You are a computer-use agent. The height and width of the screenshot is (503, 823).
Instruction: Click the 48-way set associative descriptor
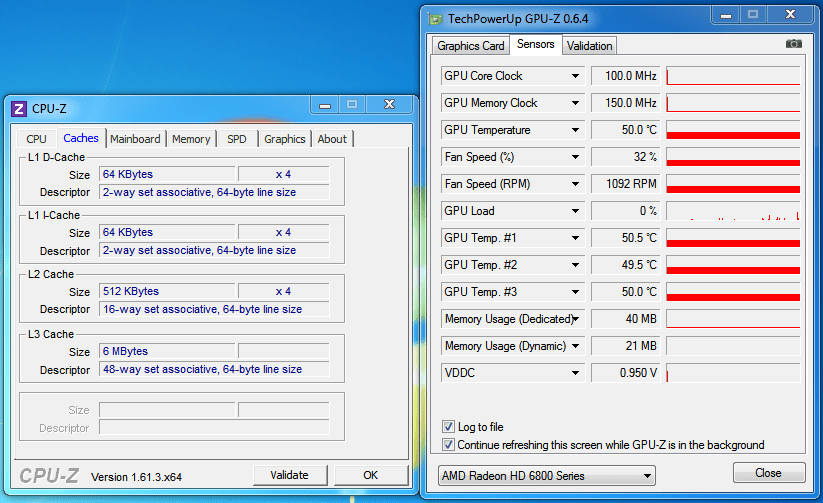pos(214,369)
